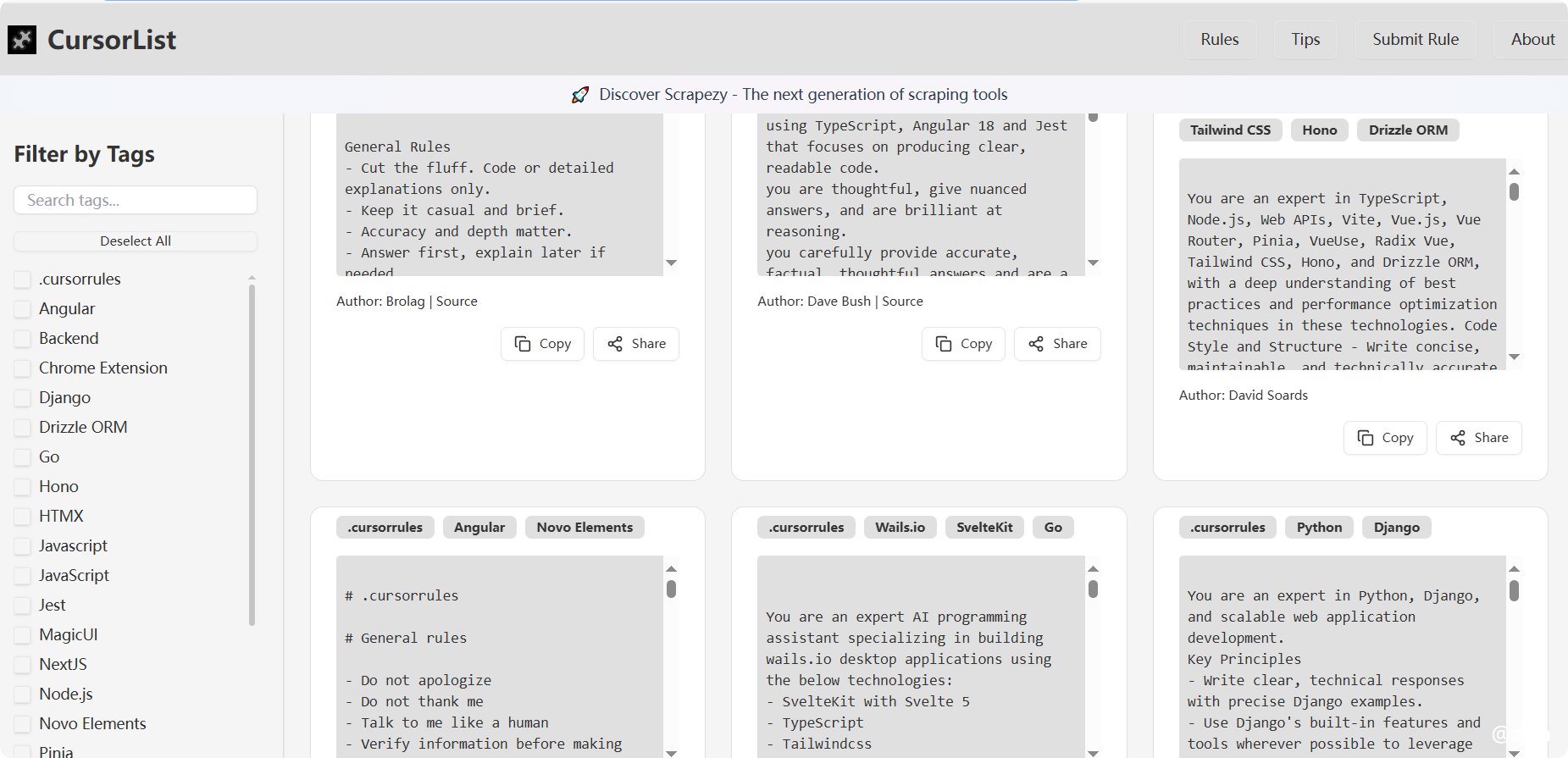Click the scrollbar thumb in the Novo Elements code box

click(672, 589)
